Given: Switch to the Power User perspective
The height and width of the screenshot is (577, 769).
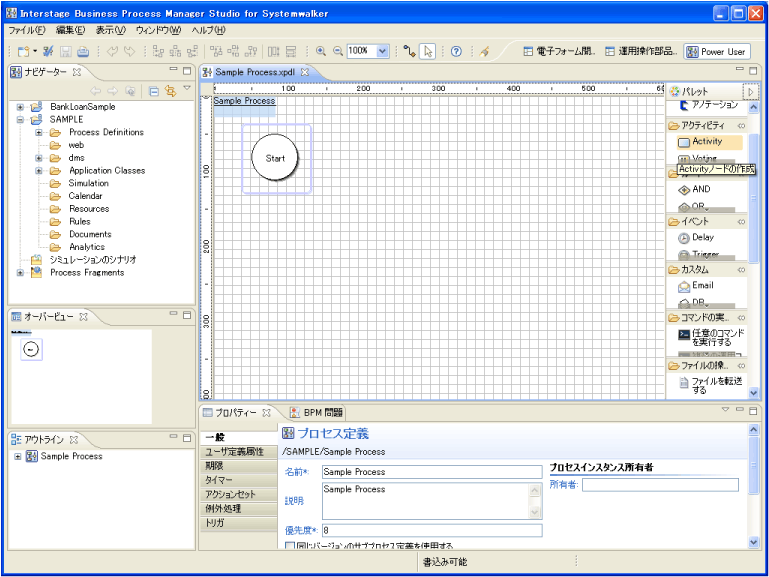Looking at the screenshot, I should (716, 51).
